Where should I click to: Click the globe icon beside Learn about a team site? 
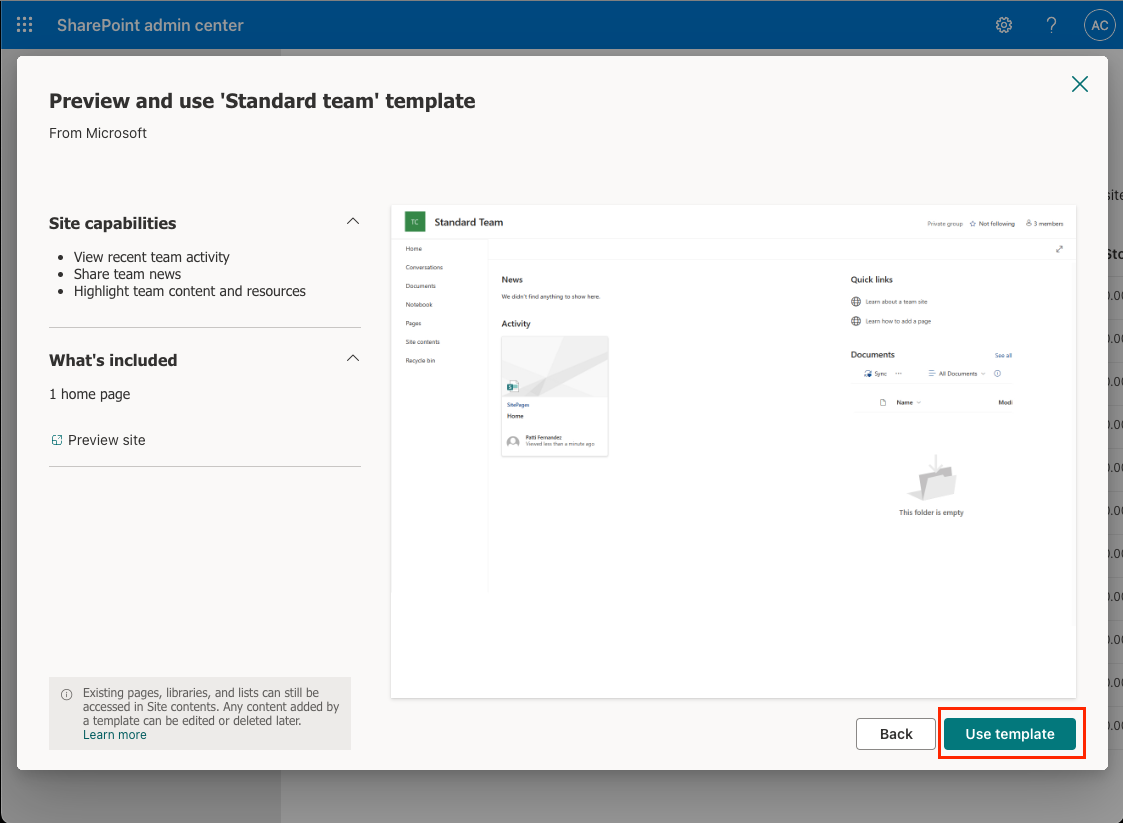click(x=856, y=302)
